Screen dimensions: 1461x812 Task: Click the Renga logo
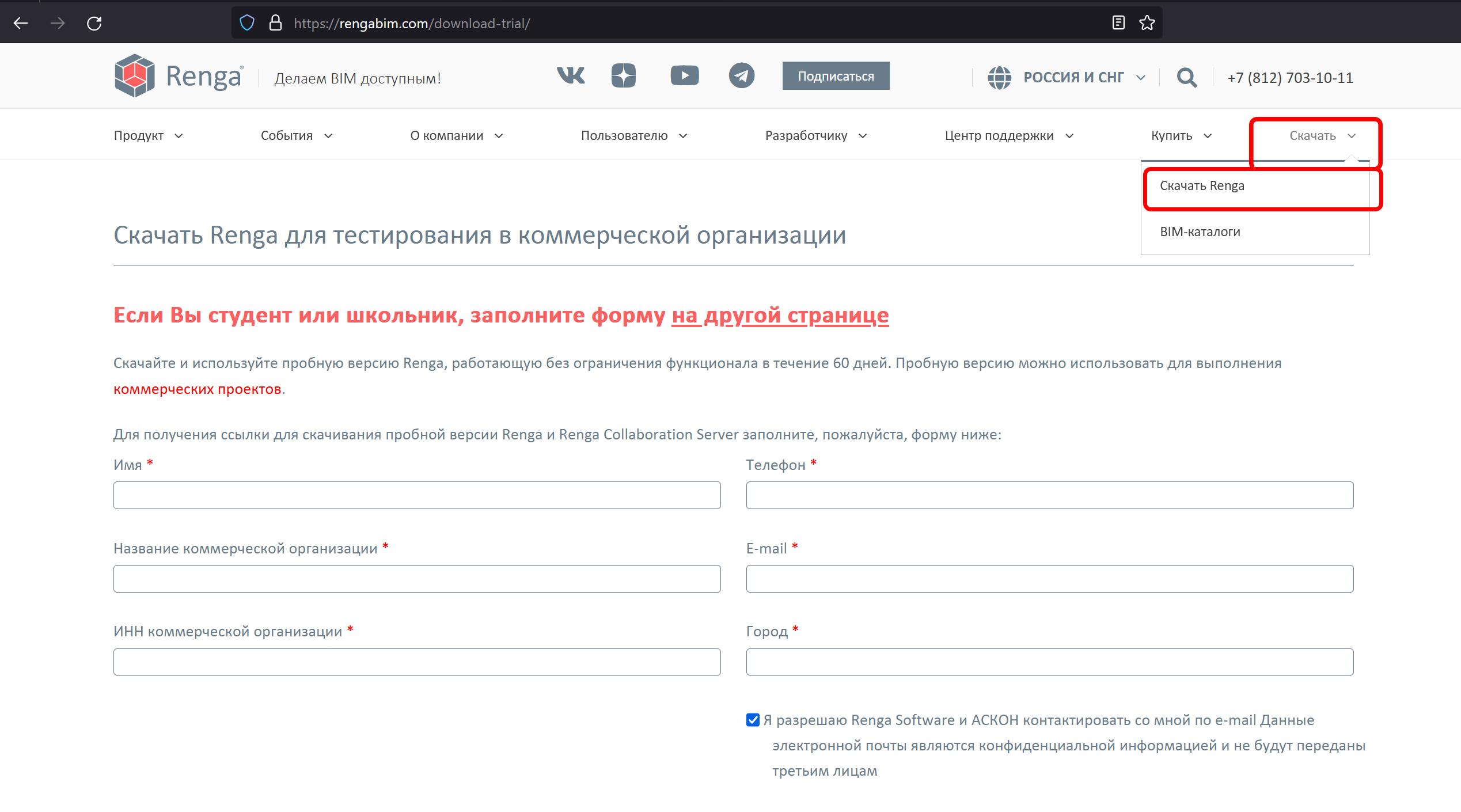pos(179,75)
